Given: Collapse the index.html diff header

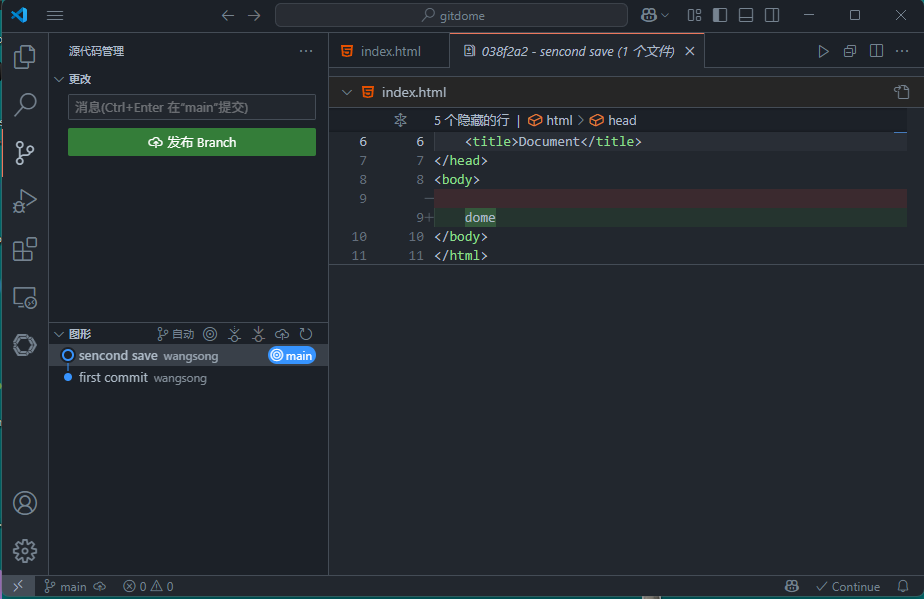Looking at the screenshot, I should [345, 91].
